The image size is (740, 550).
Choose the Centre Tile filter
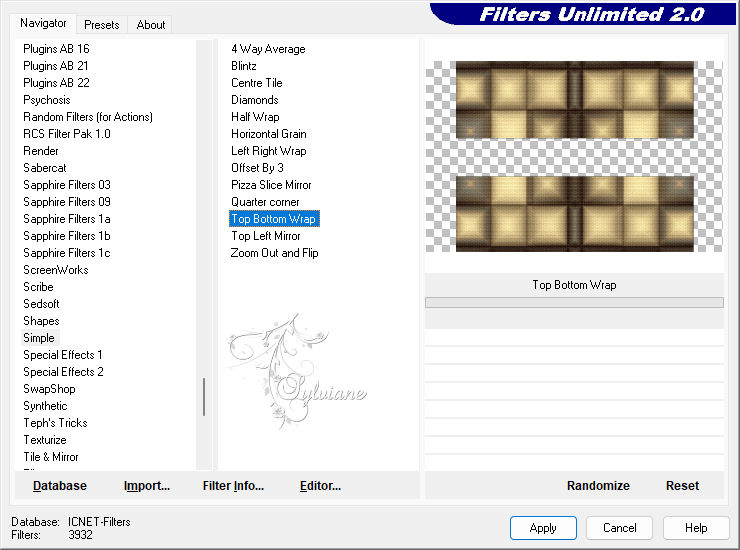tap(256, 83)
